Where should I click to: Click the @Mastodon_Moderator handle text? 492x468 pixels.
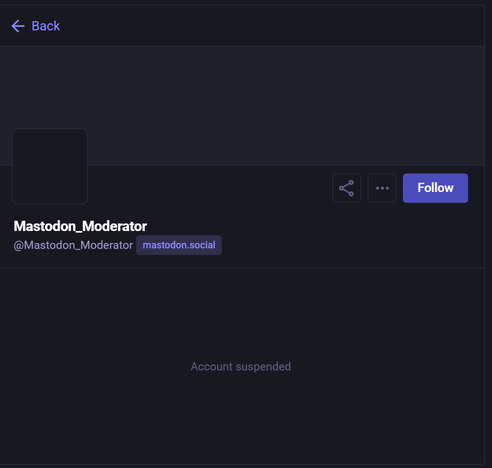[x=73, y=245]
